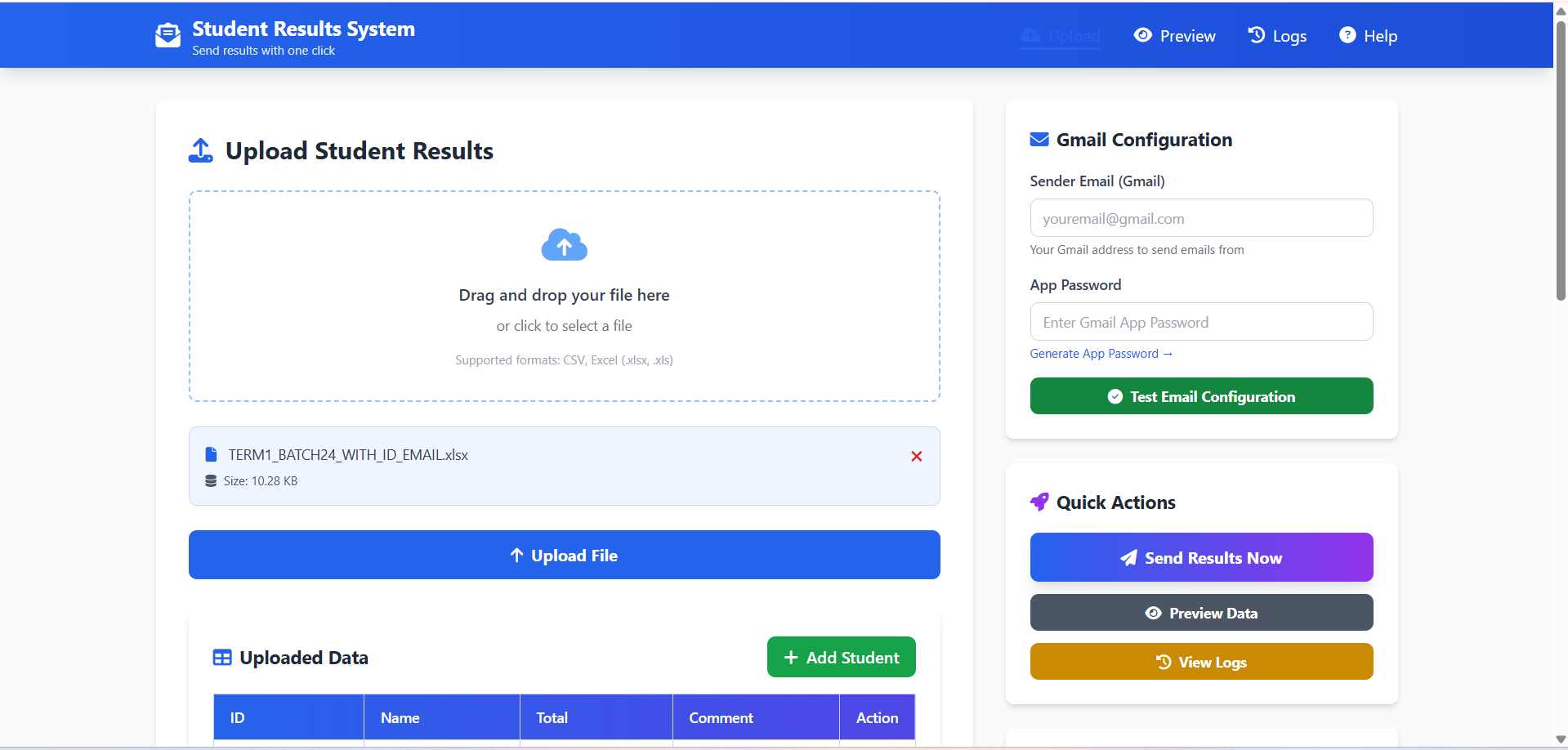
Task: Click the Add Student button
Action: pyautogui.click(x=841, y=657)
